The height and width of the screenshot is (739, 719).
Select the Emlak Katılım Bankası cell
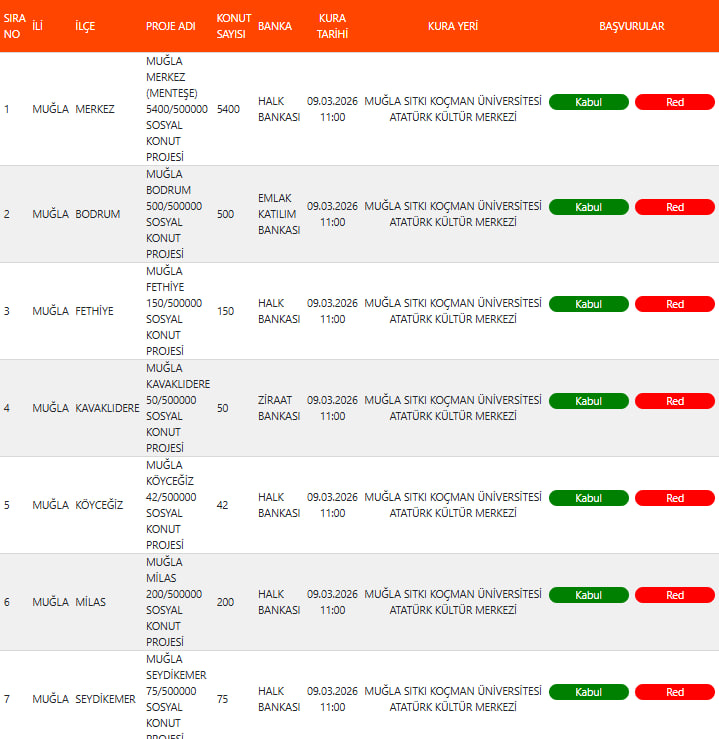[278, 214]
